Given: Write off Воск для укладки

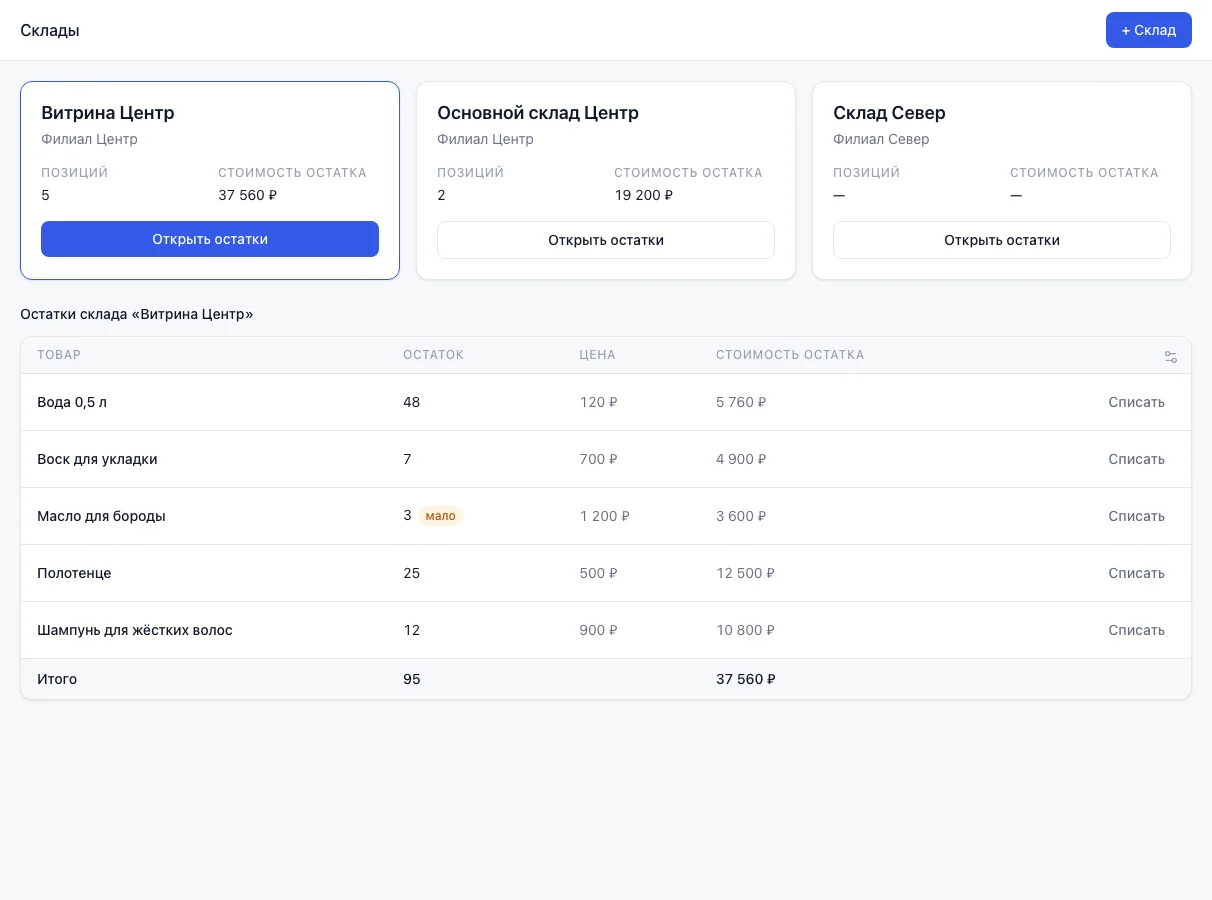Looking at the screenshot, I should point(1136,459).
